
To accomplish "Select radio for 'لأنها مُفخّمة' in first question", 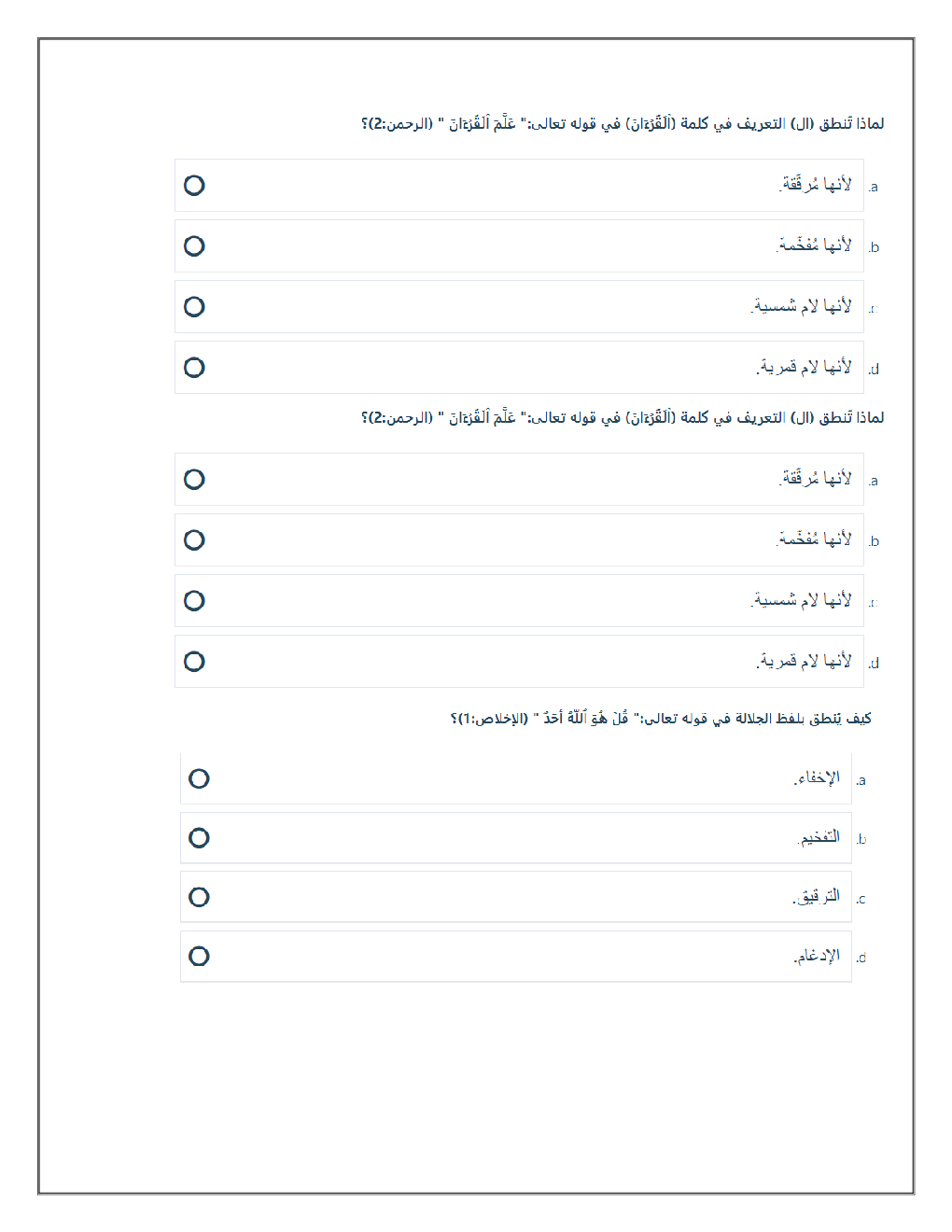I will [194, 246].
